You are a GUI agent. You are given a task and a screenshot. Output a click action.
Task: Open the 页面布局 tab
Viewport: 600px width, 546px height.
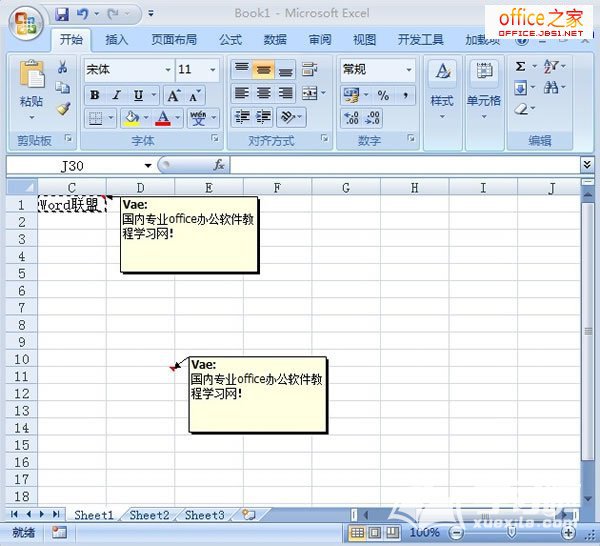[174, 40]
